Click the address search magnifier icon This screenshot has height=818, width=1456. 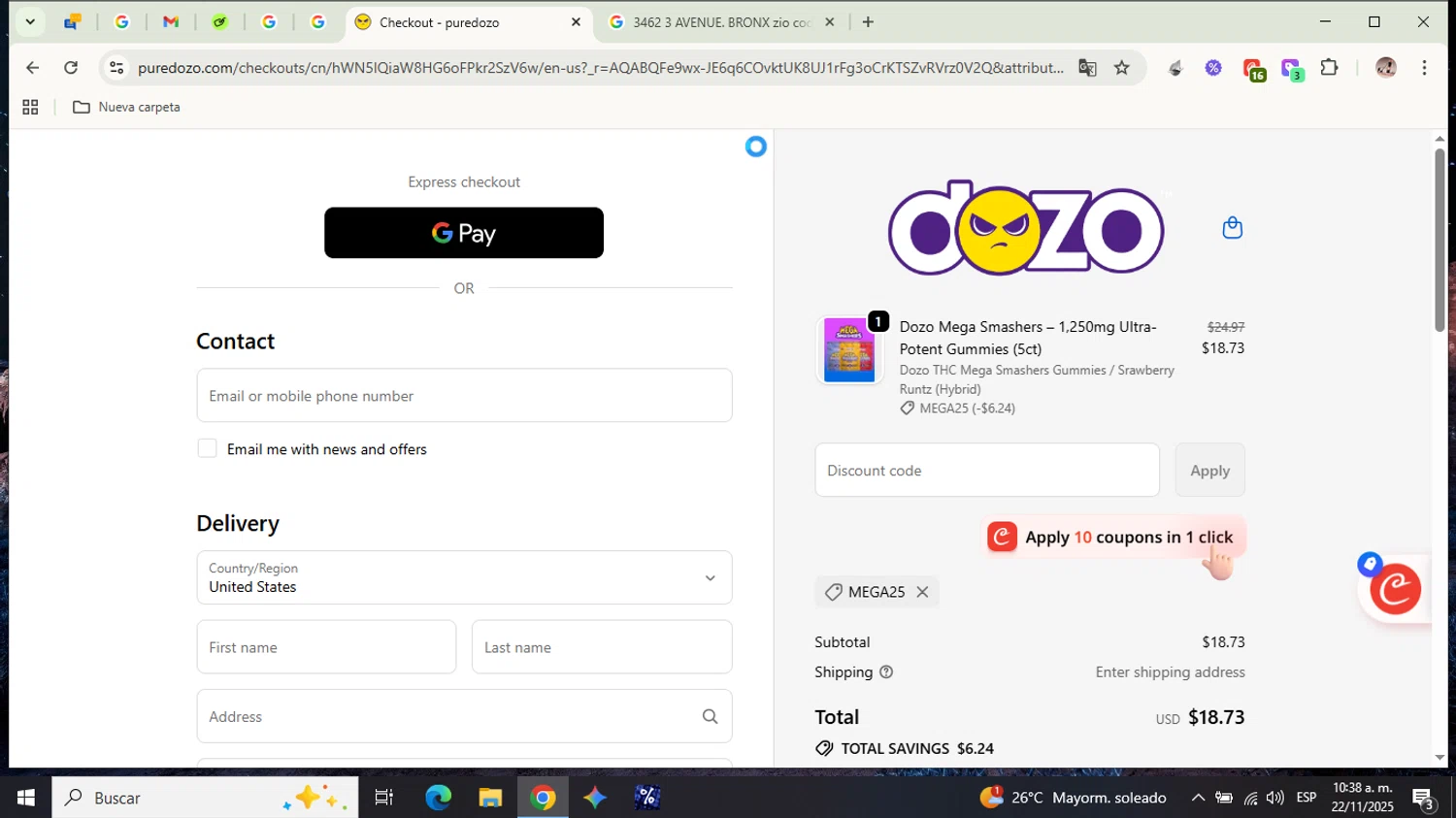click(710, 716)
